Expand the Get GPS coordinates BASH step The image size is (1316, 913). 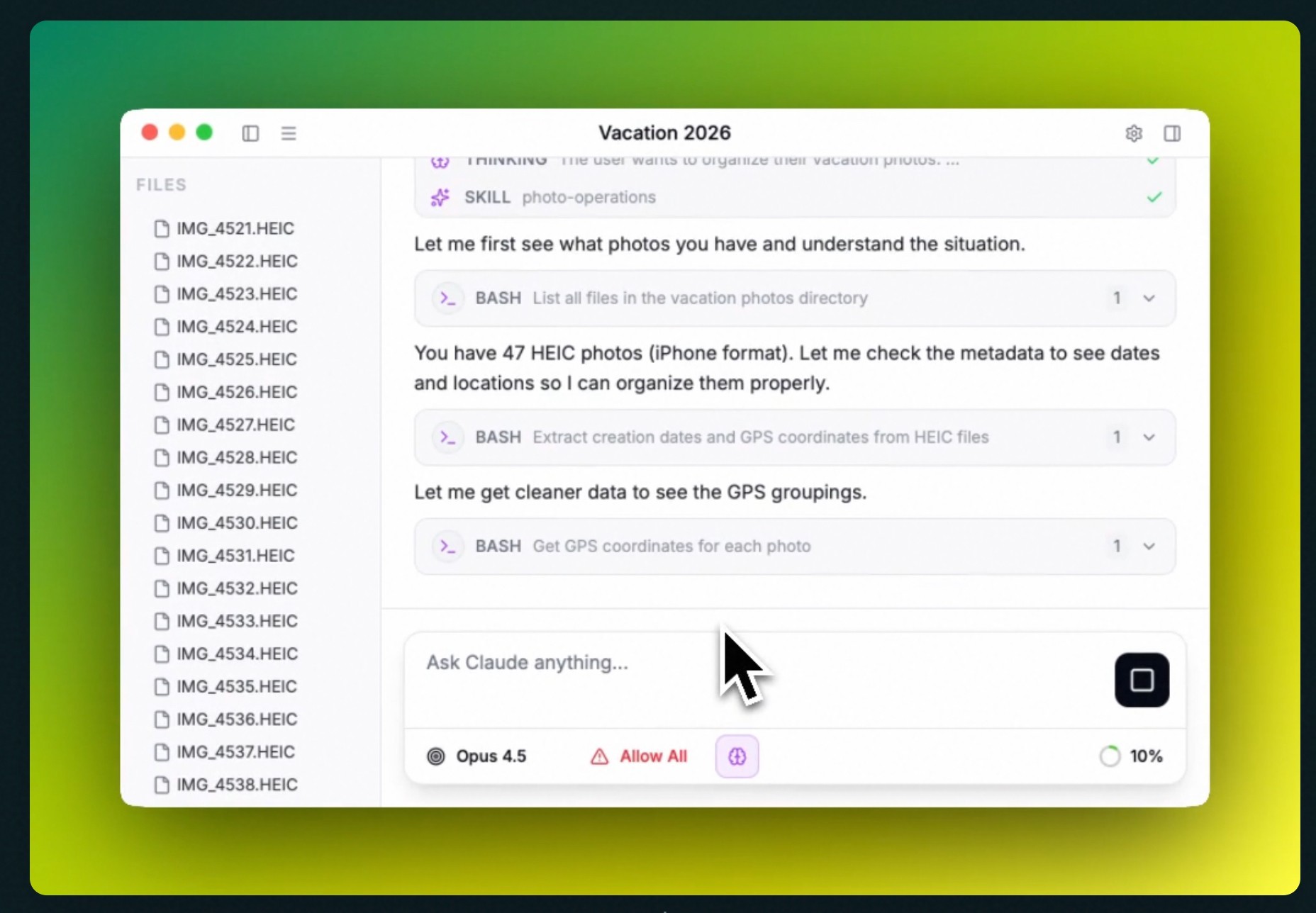1149,547
